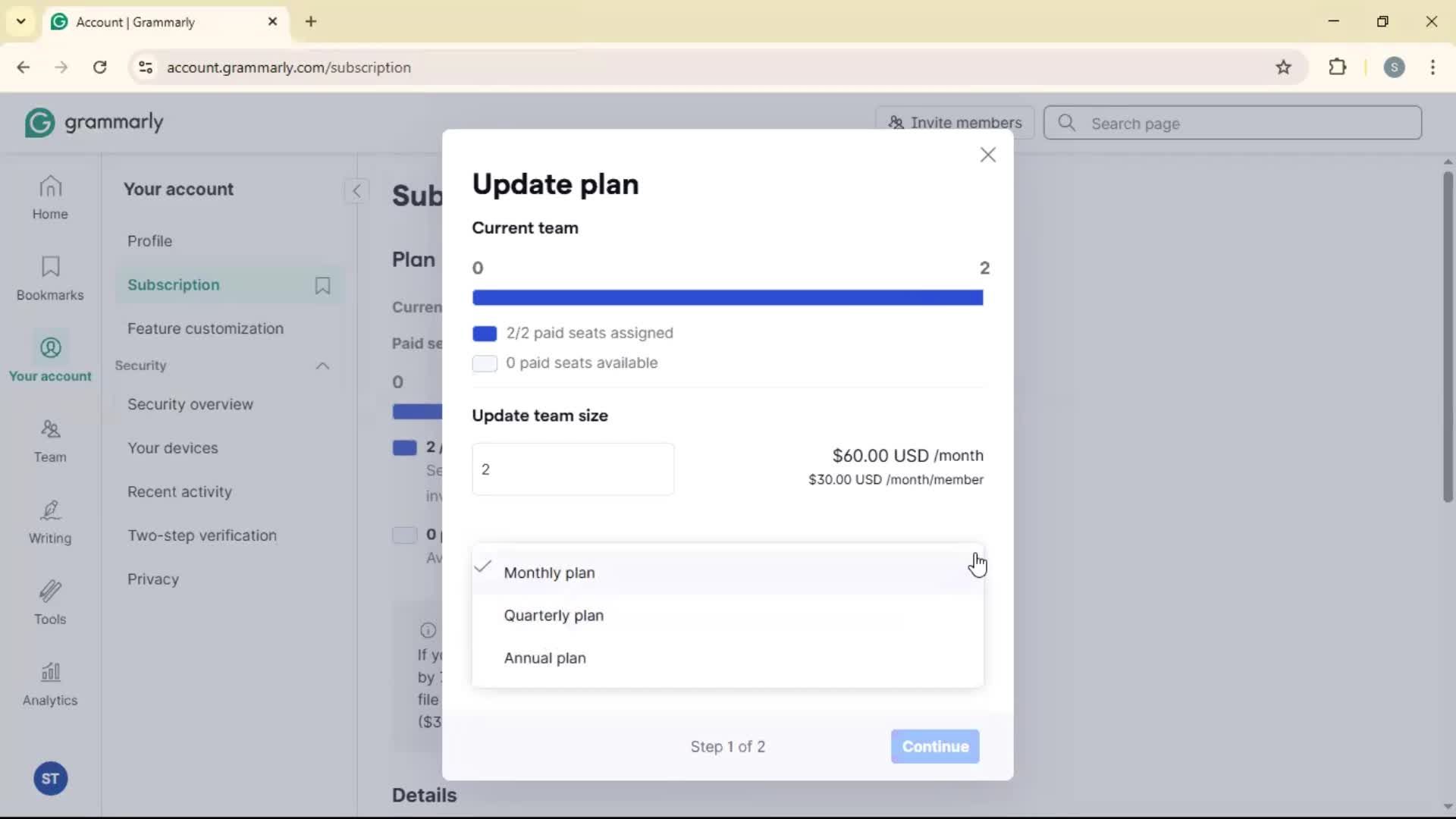1456x819 pixels.
Task: Open the Tools sidebar icon
Action: 50,603
